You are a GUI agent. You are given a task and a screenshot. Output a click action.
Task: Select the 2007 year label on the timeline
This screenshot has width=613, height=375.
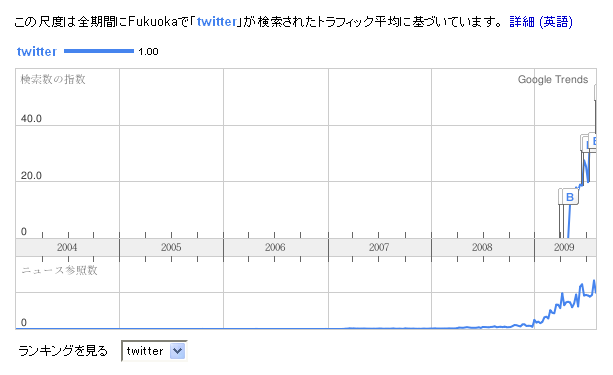379,247
